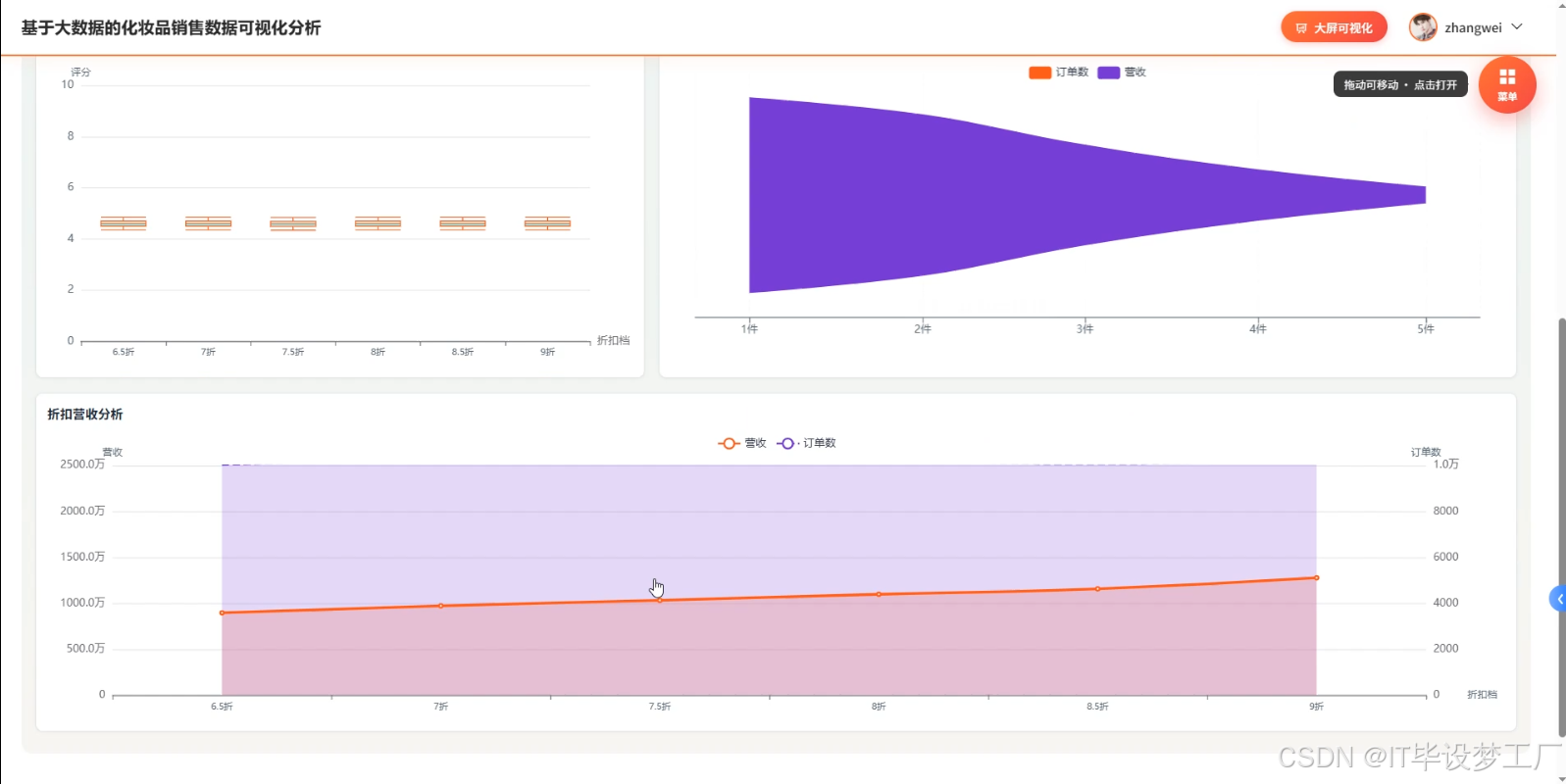Toggle the 订单数 legend in 折扣营收分析
The image size is (1566, 784).
(806, 443)
